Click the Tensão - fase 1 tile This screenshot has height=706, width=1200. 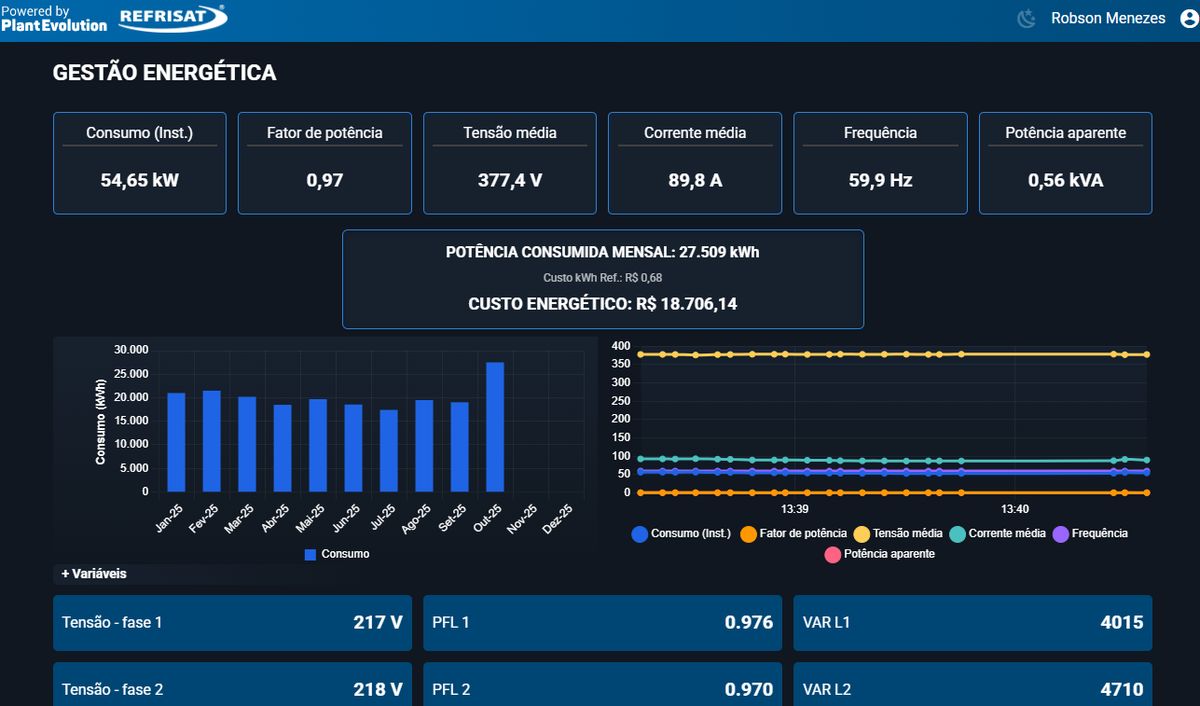(232, 623)
